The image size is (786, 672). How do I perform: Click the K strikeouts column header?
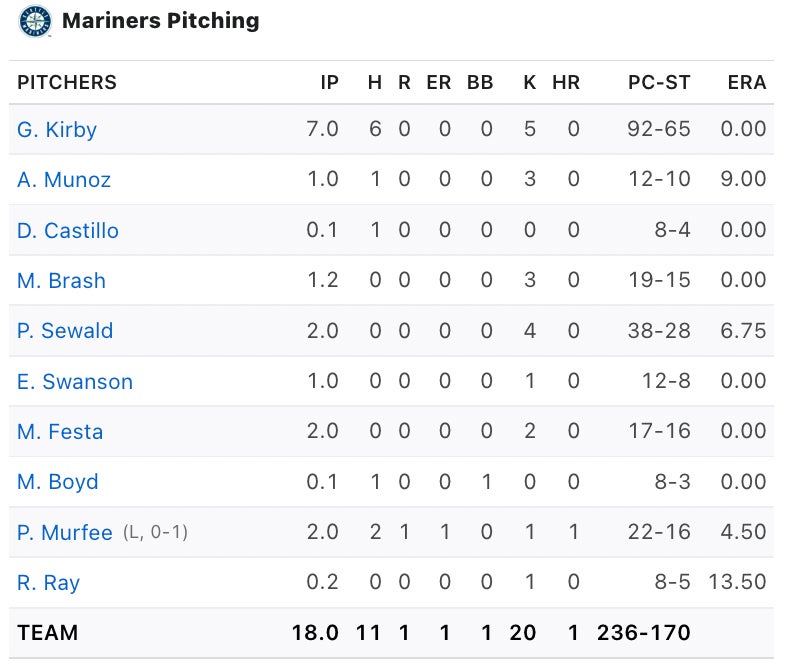(530, 83)
